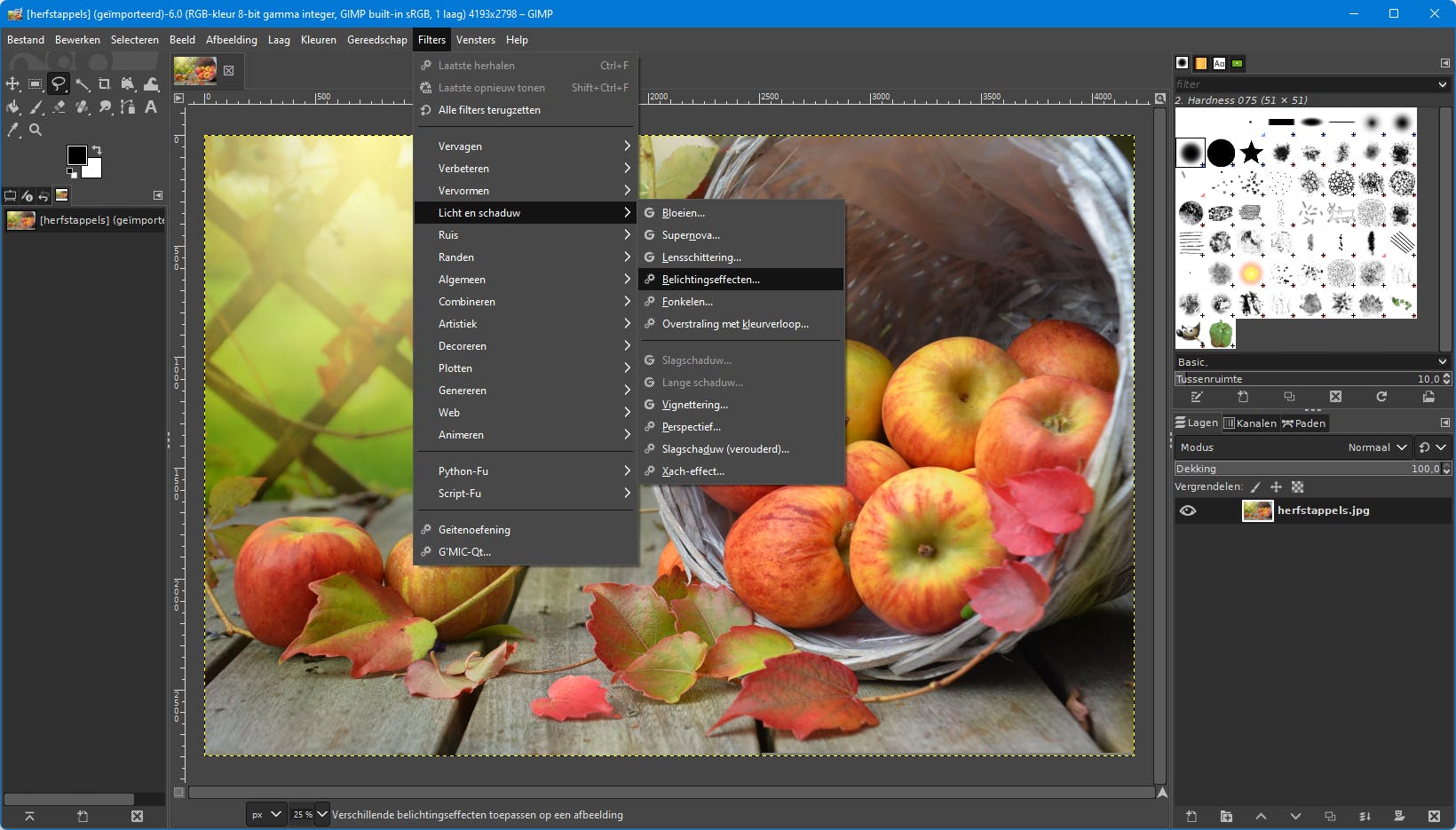Screen dimensions: 1456x830
Task: Switch to the Kanalen tab
Action: tap(1250, 423)
